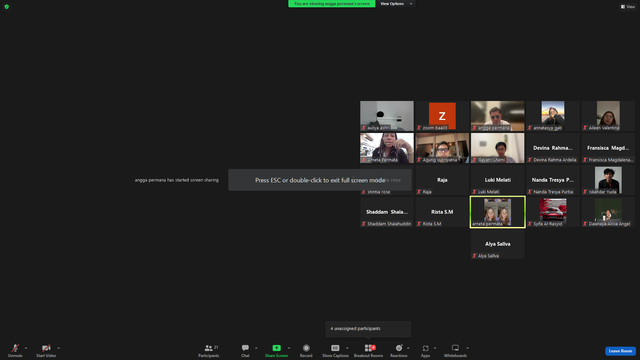This screenshot has height=360, width=640.
Task: Click muted mic icon on Shaddam Shalahuddin's tile
Action: 363,224
